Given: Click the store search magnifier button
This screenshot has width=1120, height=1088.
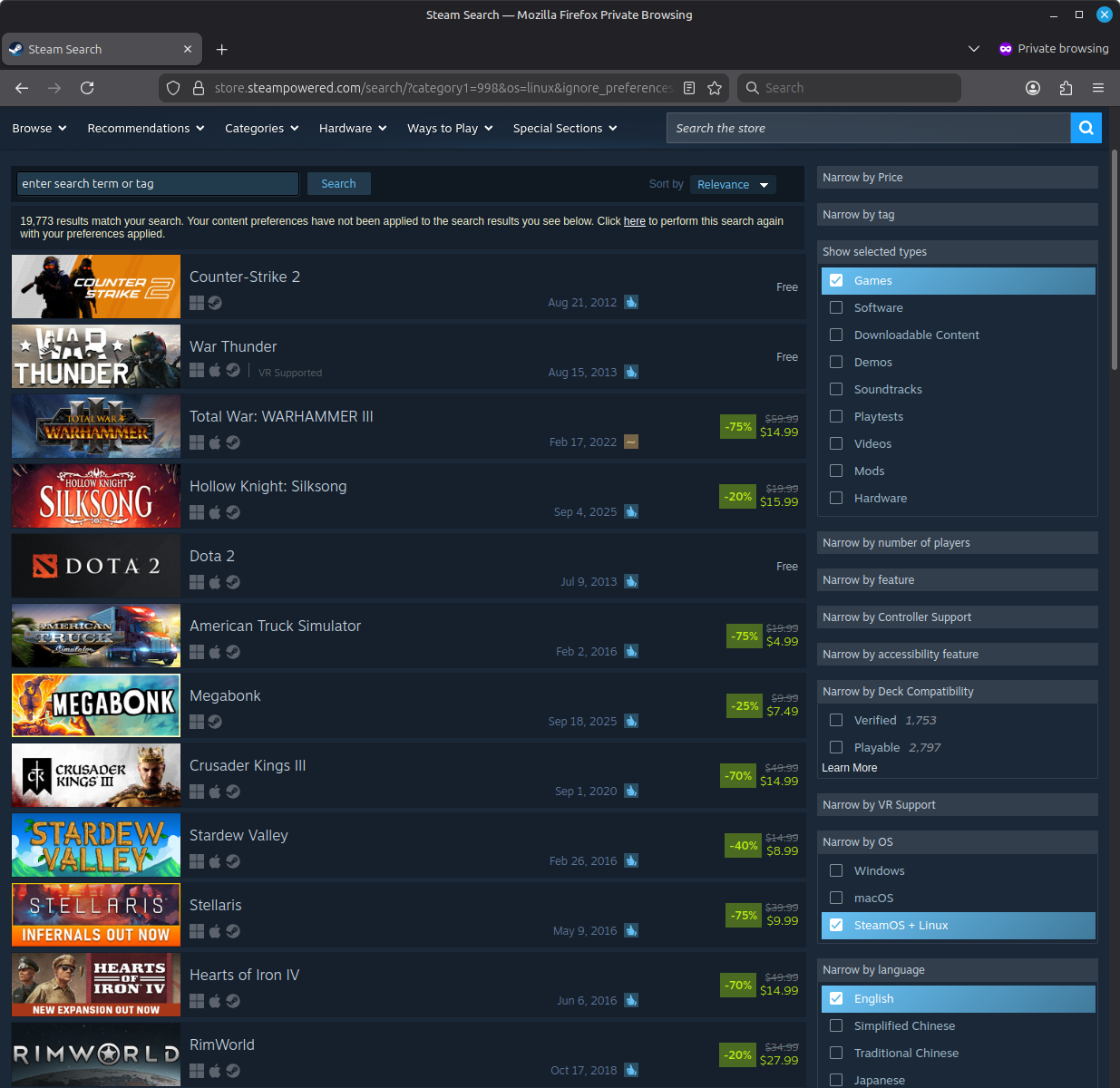Looking at the screenshot, I should (x=1086, y=128).
